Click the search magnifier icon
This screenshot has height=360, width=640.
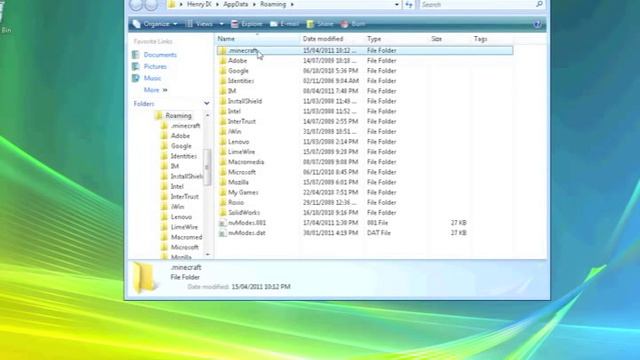(x=539, y=4)
